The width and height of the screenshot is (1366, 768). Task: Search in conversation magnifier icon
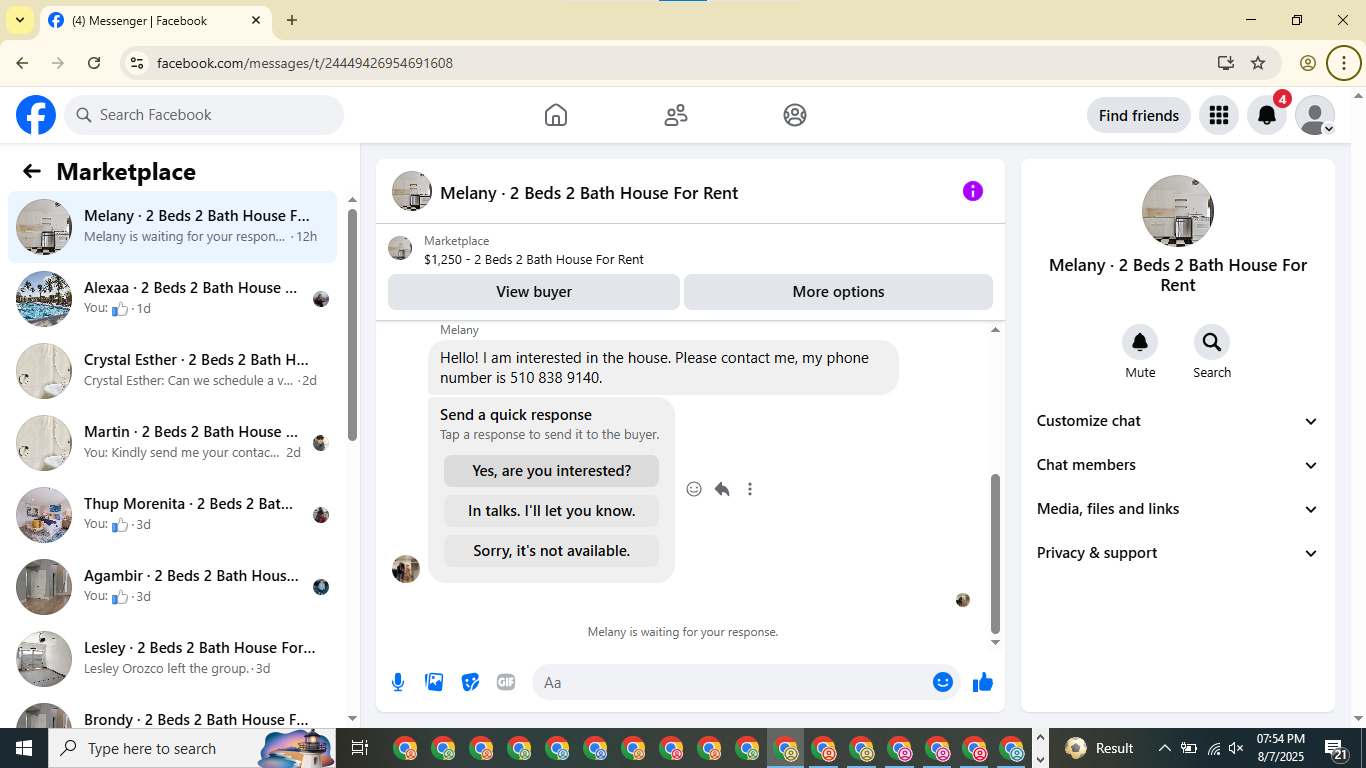(x=1212, y=343)
